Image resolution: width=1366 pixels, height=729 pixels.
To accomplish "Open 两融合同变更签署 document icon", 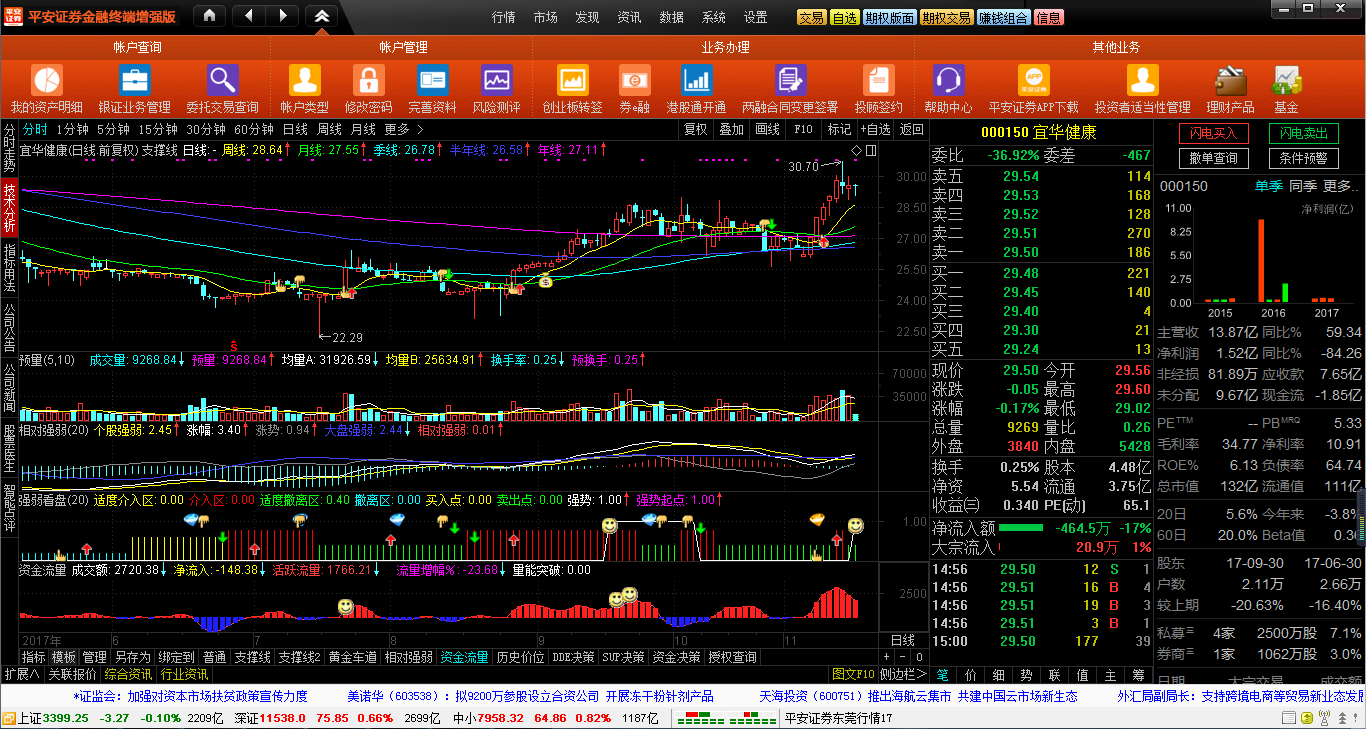I will pyautogui.click(x=790, y=80).
